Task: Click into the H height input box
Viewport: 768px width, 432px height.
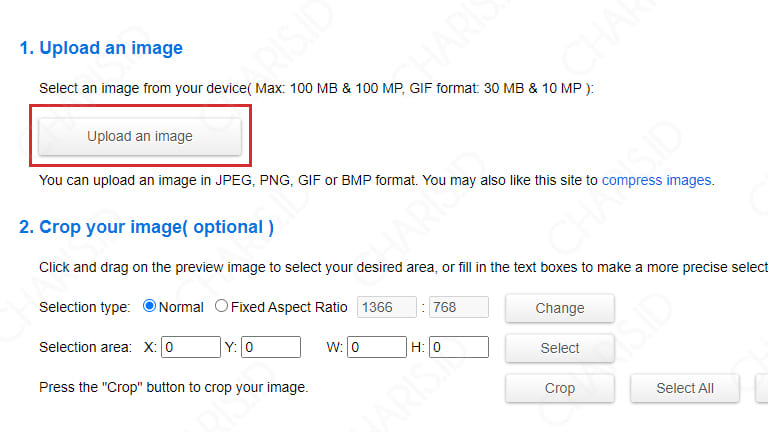Action: [x=459, y=347]
